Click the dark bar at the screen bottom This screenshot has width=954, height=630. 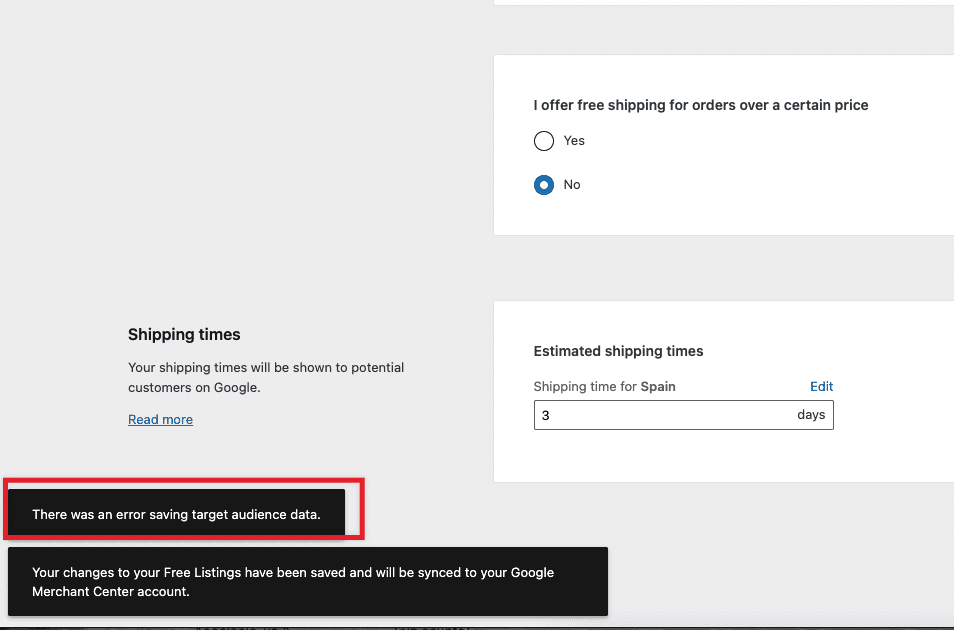[x=477, y=626]
